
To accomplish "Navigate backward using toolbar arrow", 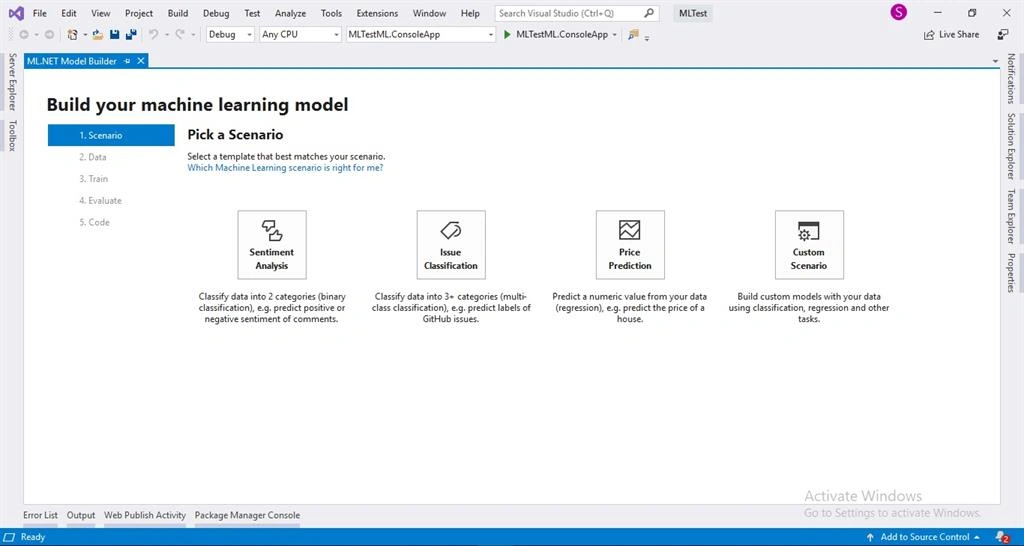I will pyautogui.click(x=24, y=35).
